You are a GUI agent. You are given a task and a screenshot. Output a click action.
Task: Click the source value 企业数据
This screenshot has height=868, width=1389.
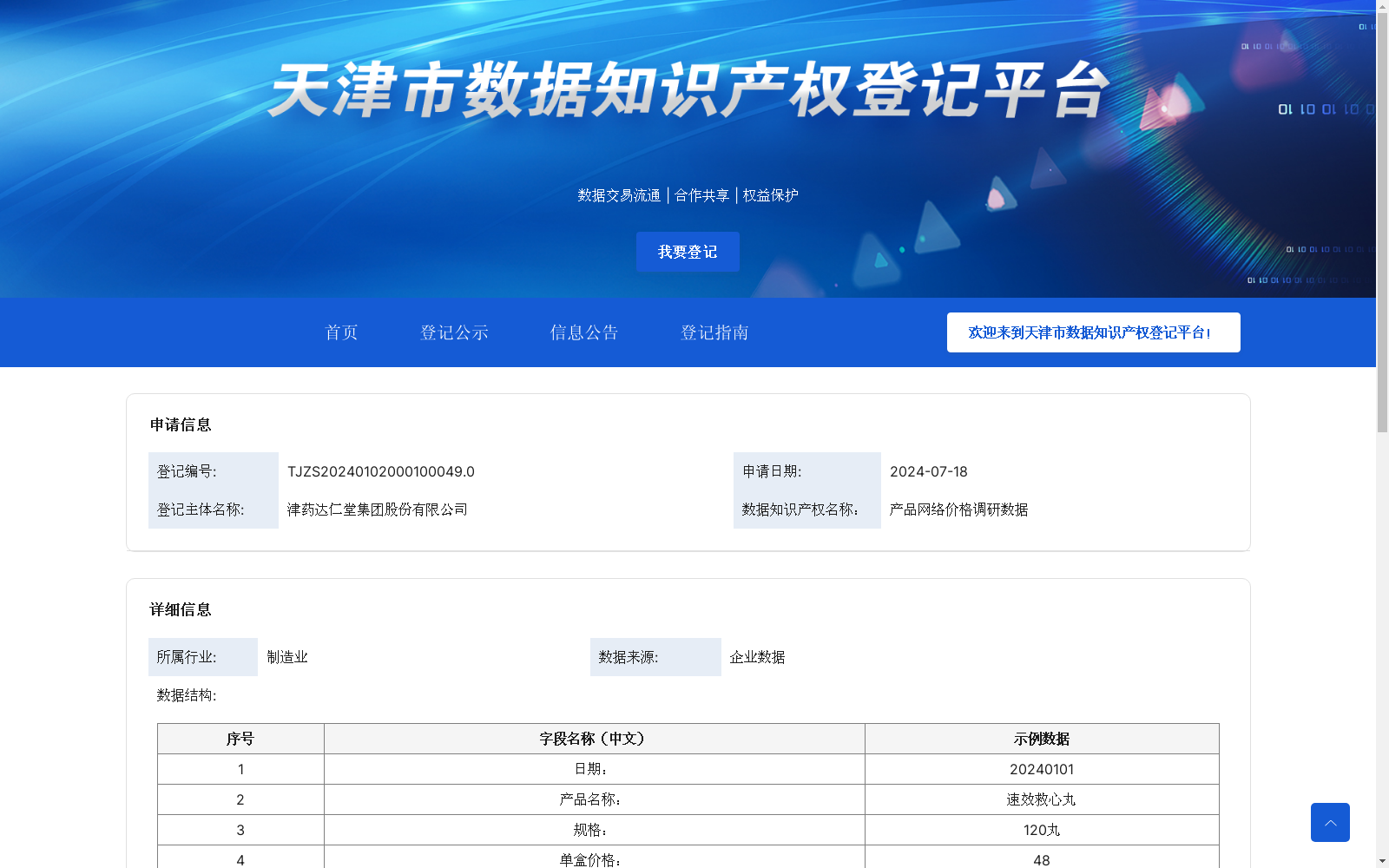click(757, 657)
